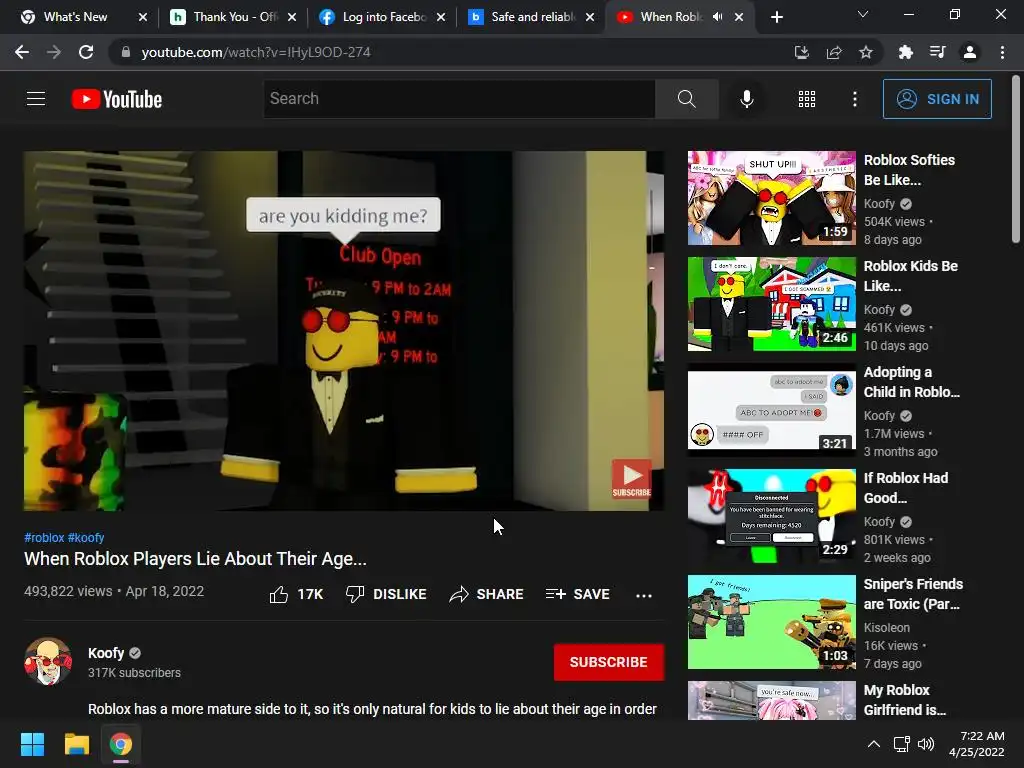Open Adopting a Child in Roblox thumbnail
This screenshot has width=1024, height=768.
pyautogui.click(x=771, y=410)
